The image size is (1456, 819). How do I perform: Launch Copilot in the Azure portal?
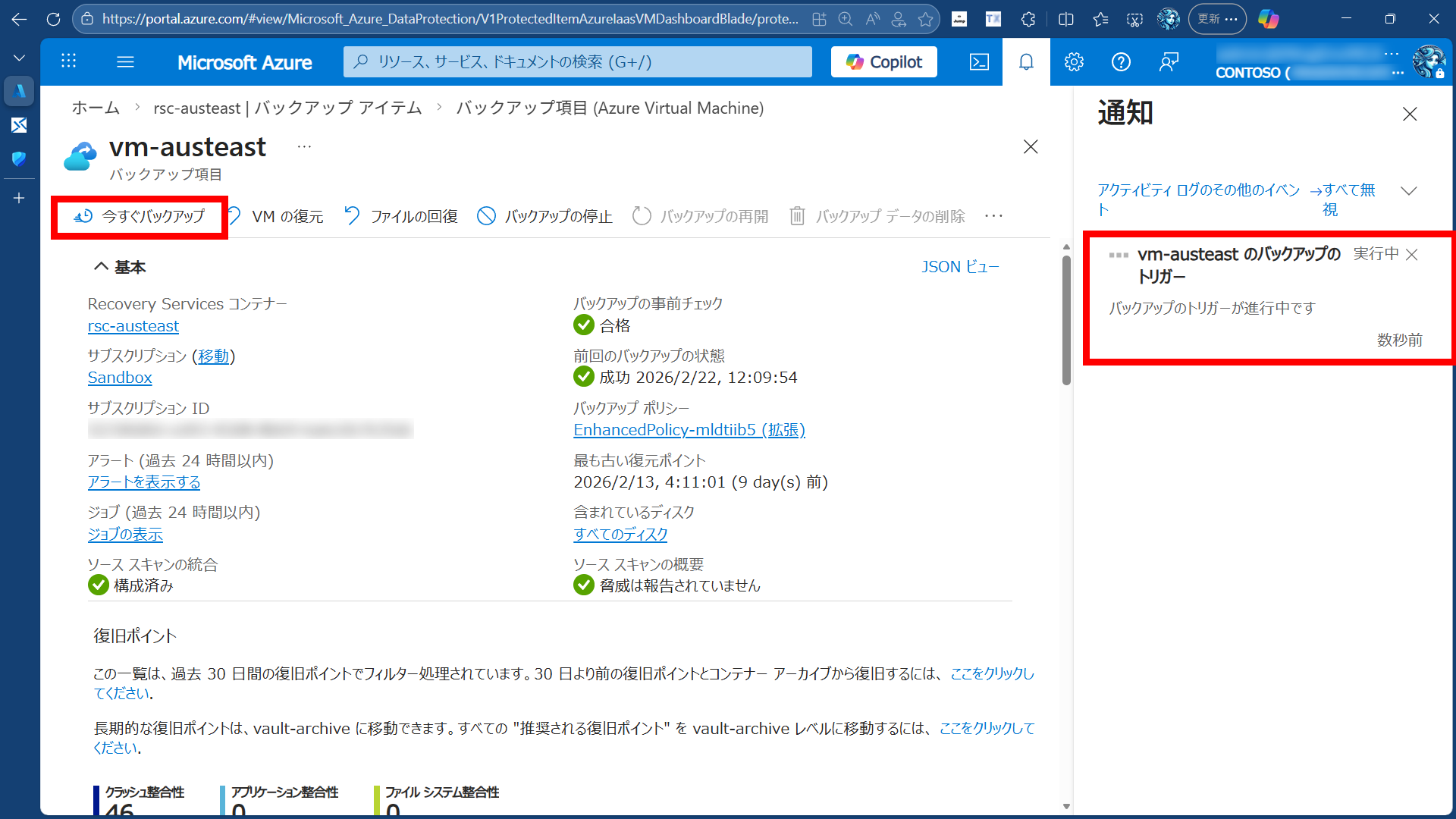coord(883,61)
